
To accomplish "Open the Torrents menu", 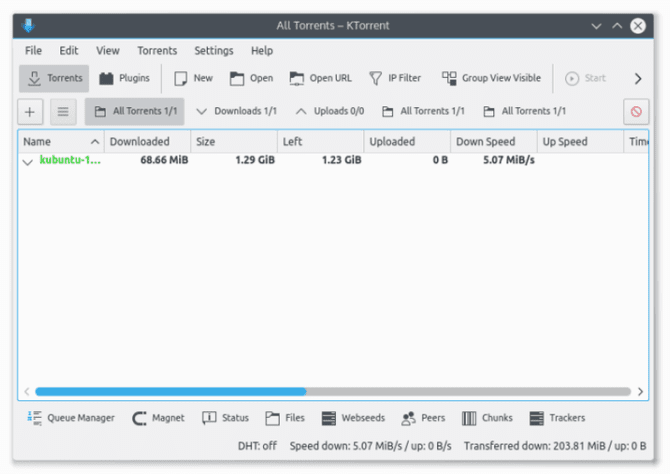I will [157, 51].
